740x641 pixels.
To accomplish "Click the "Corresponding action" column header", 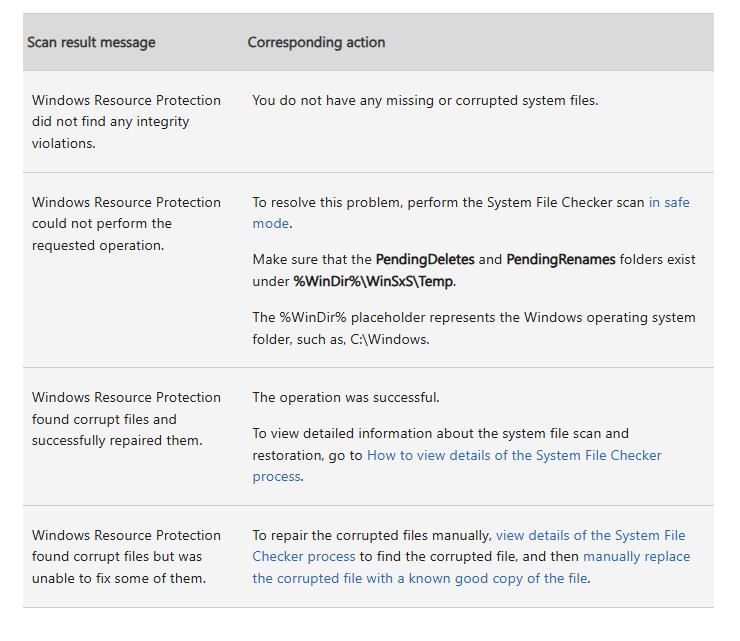I will pos(316,42).
